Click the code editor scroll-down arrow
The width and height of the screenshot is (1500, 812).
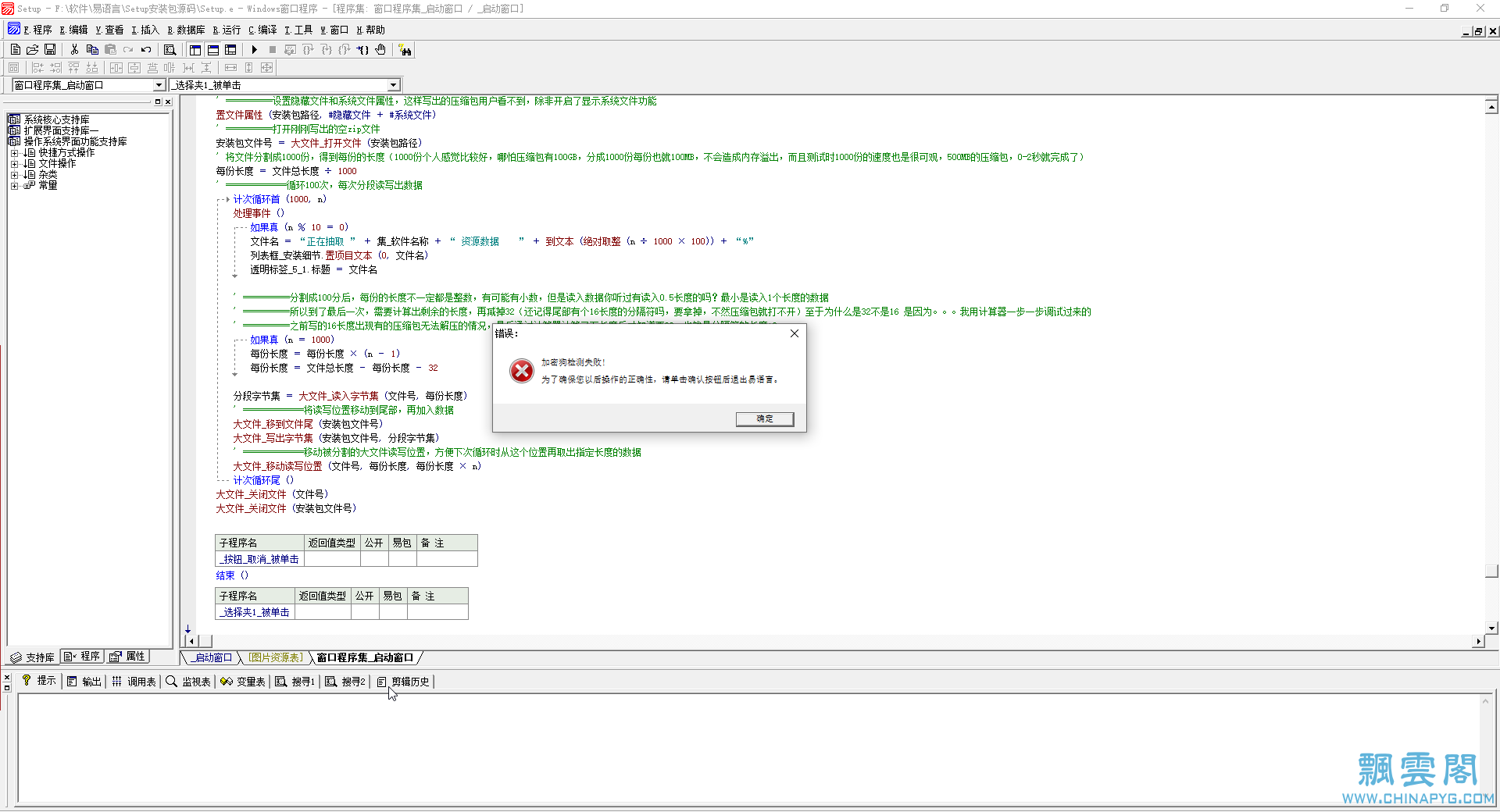point(1491,628)
